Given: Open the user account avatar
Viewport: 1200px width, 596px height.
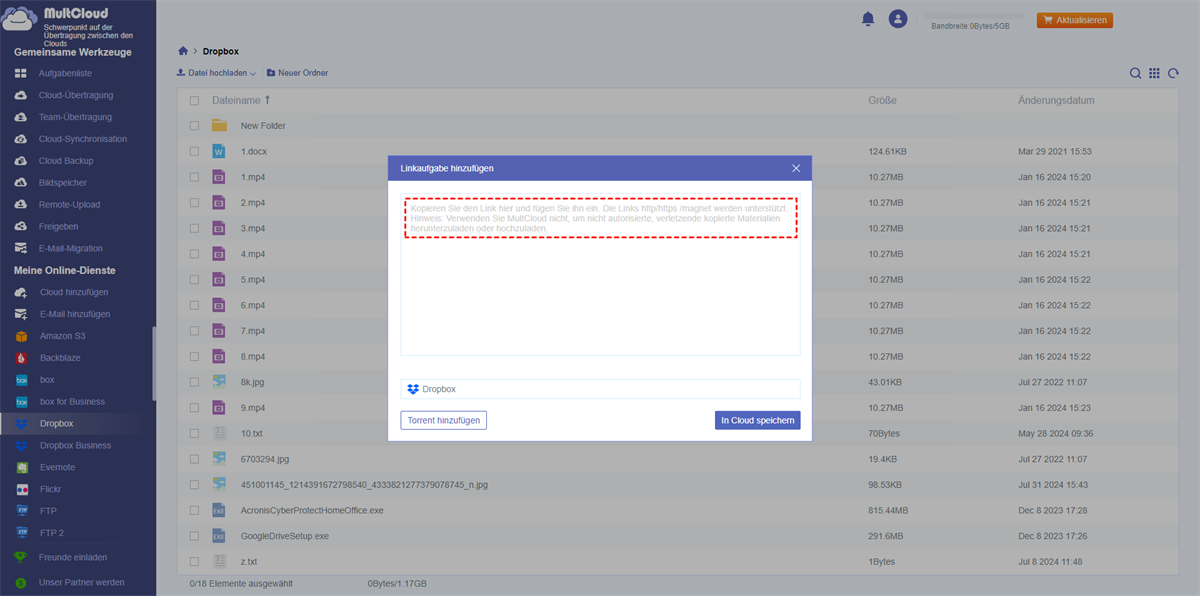Looking at the screenshot, I should coord(898,19).
